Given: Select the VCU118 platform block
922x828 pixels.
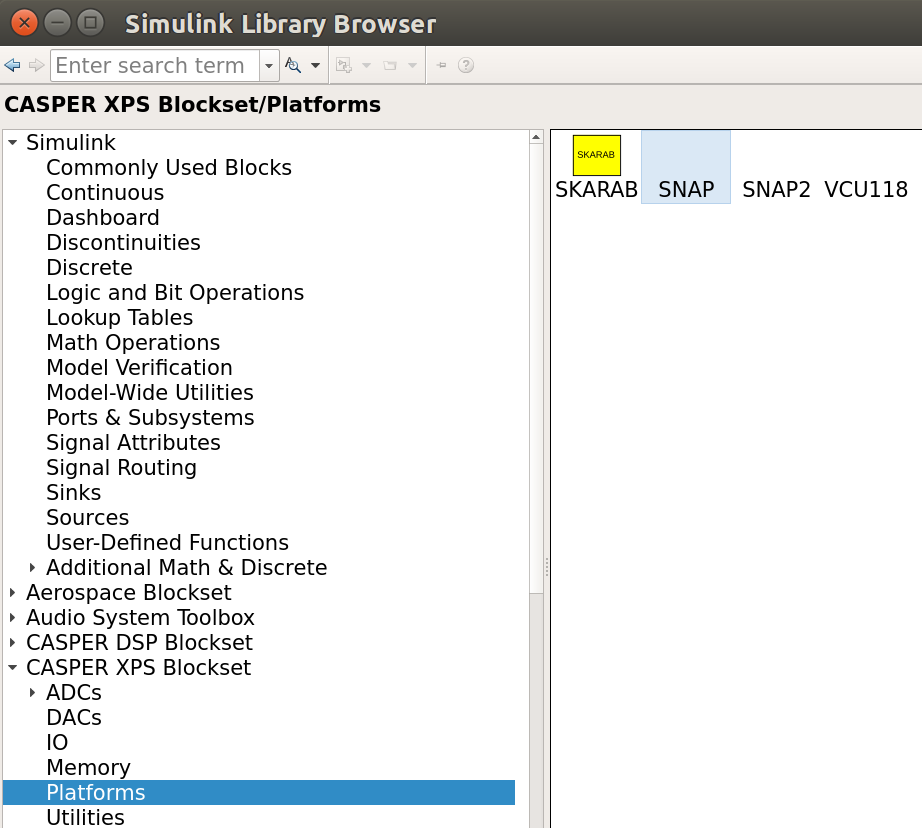Looking at the screenshot, I should tap(866, 189).
